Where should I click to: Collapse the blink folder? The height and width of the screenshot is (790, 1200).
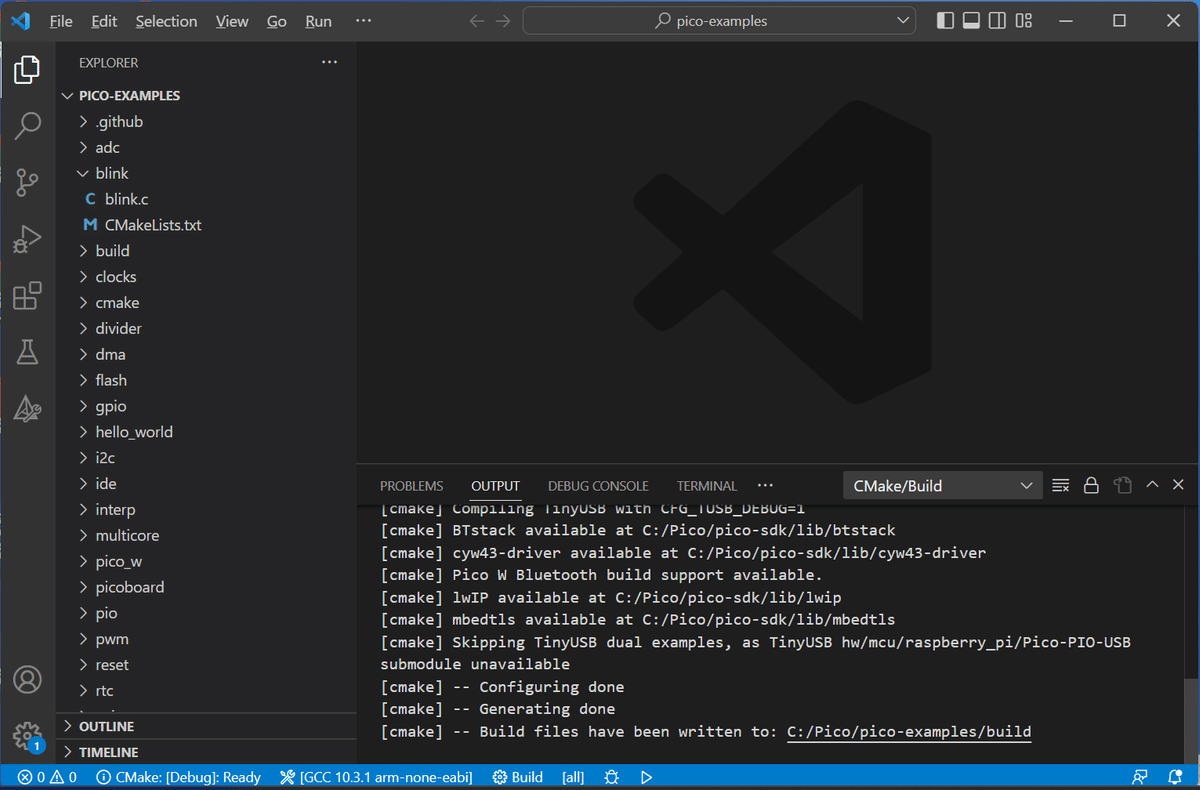pyautogui.click(x=206, y=174)
